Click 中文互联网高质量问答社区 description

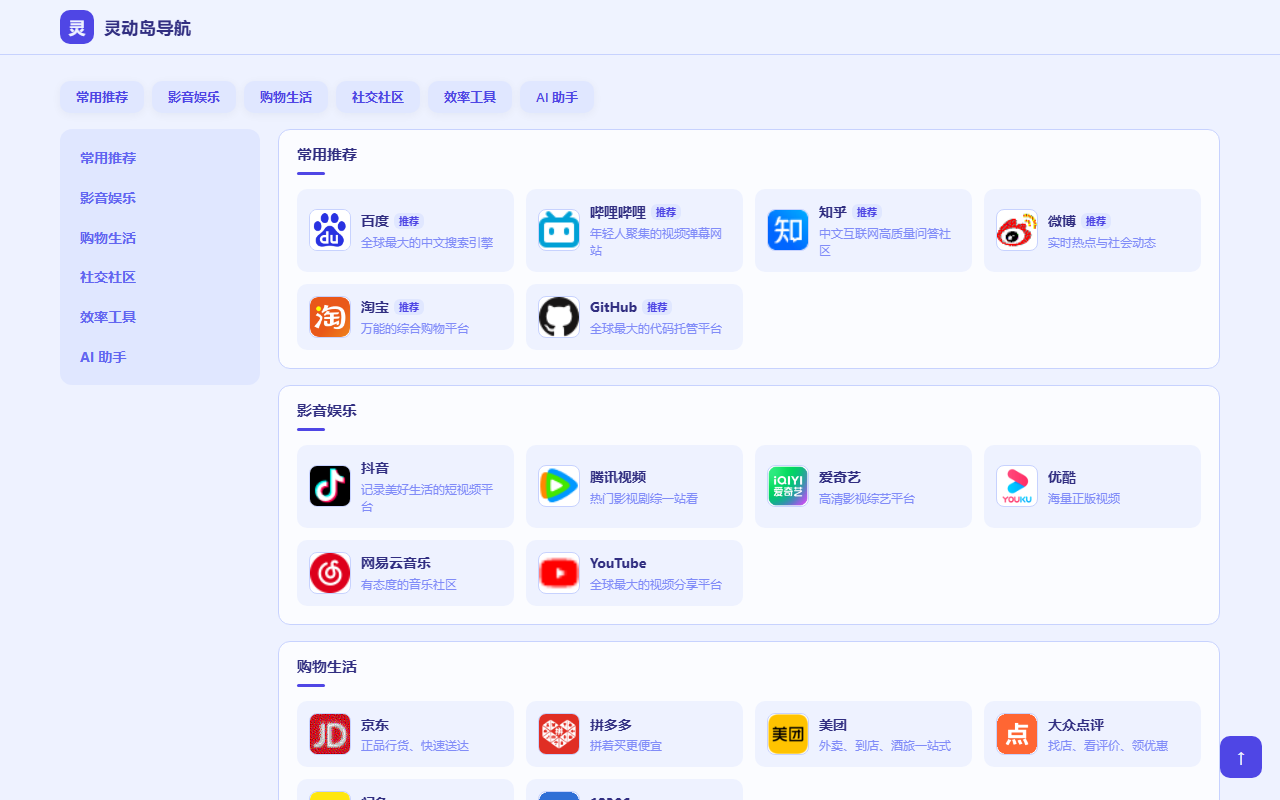tap(885, 241)
